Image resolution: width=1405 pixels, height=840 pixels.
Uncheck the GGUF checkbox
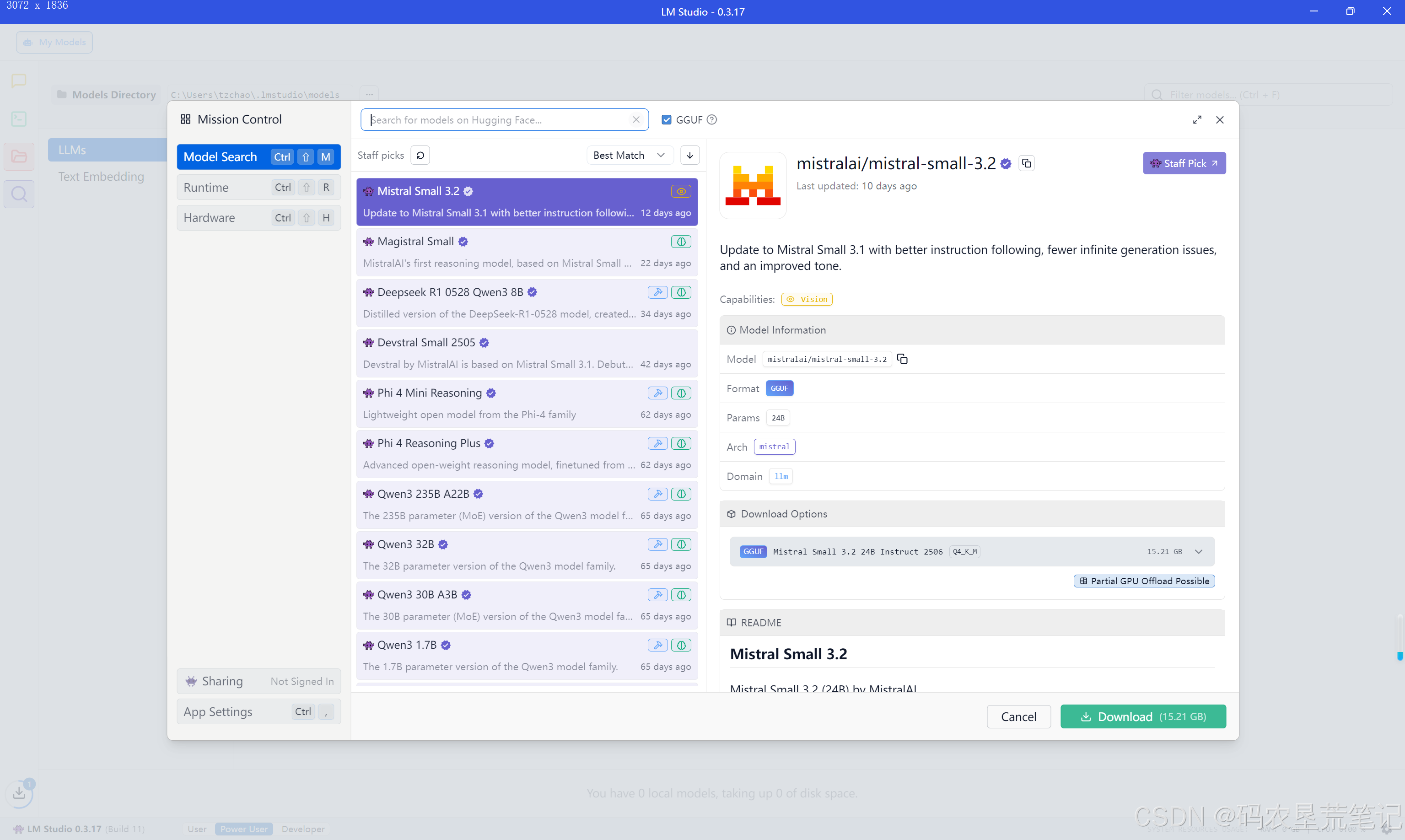coord(667,119)
